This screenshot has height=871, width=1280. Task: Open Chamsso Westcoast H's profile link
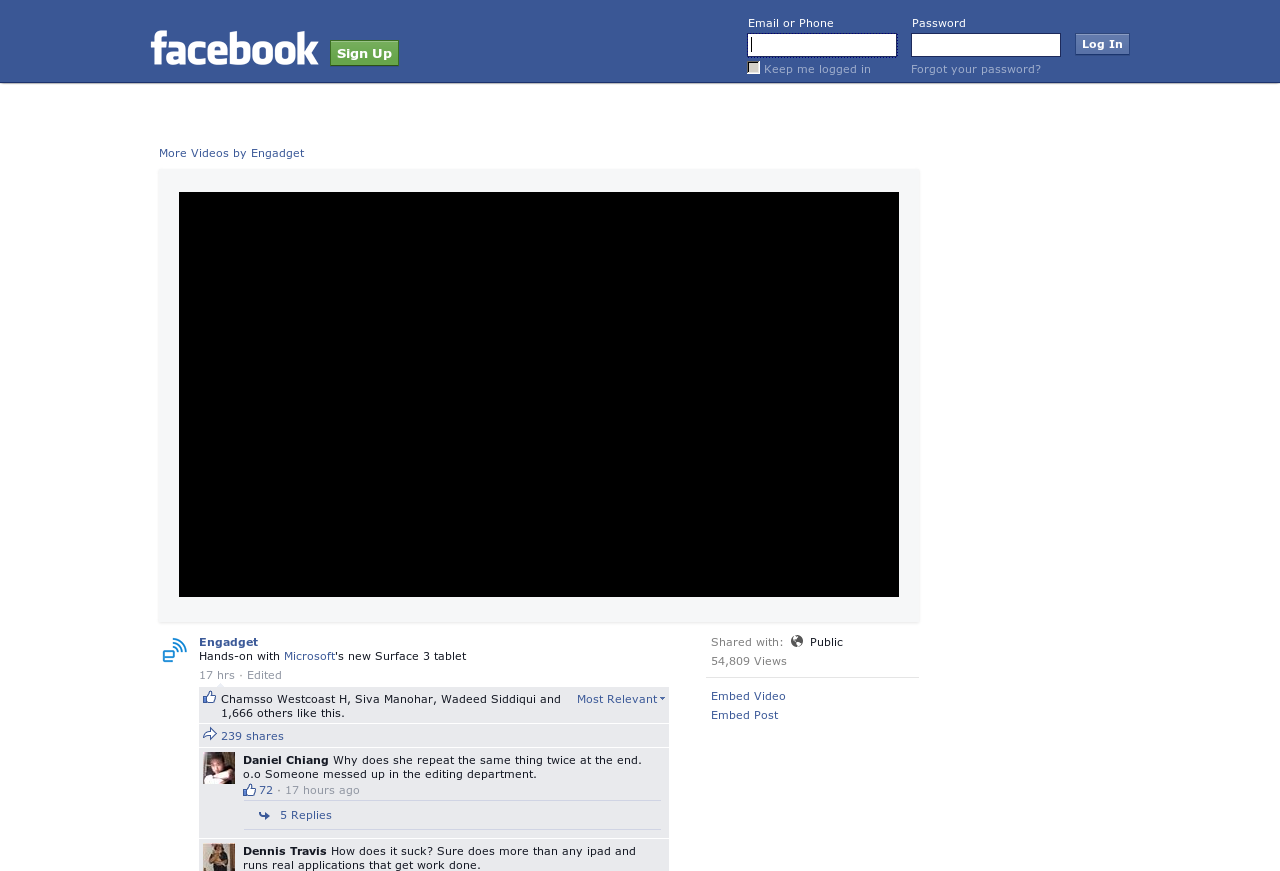click(284, 699)
